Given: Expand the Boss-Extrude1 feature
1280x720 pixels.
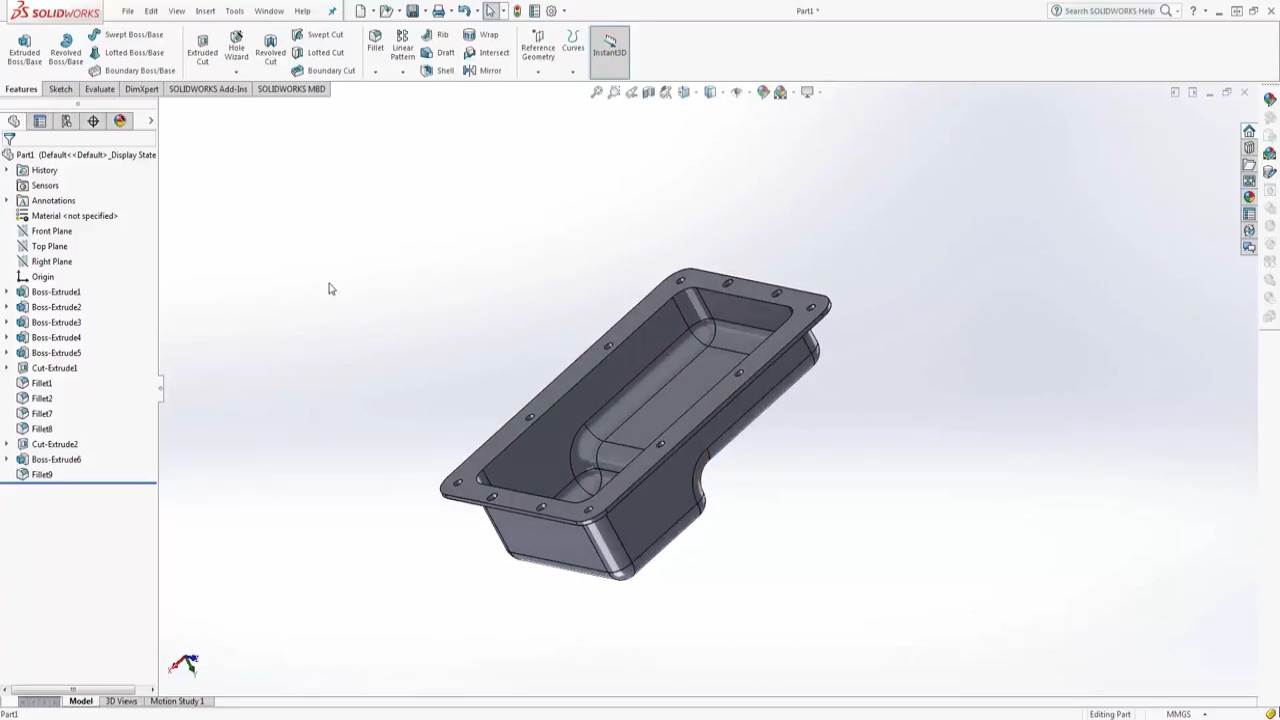Looking at the screenshot, I should [7, 292].
